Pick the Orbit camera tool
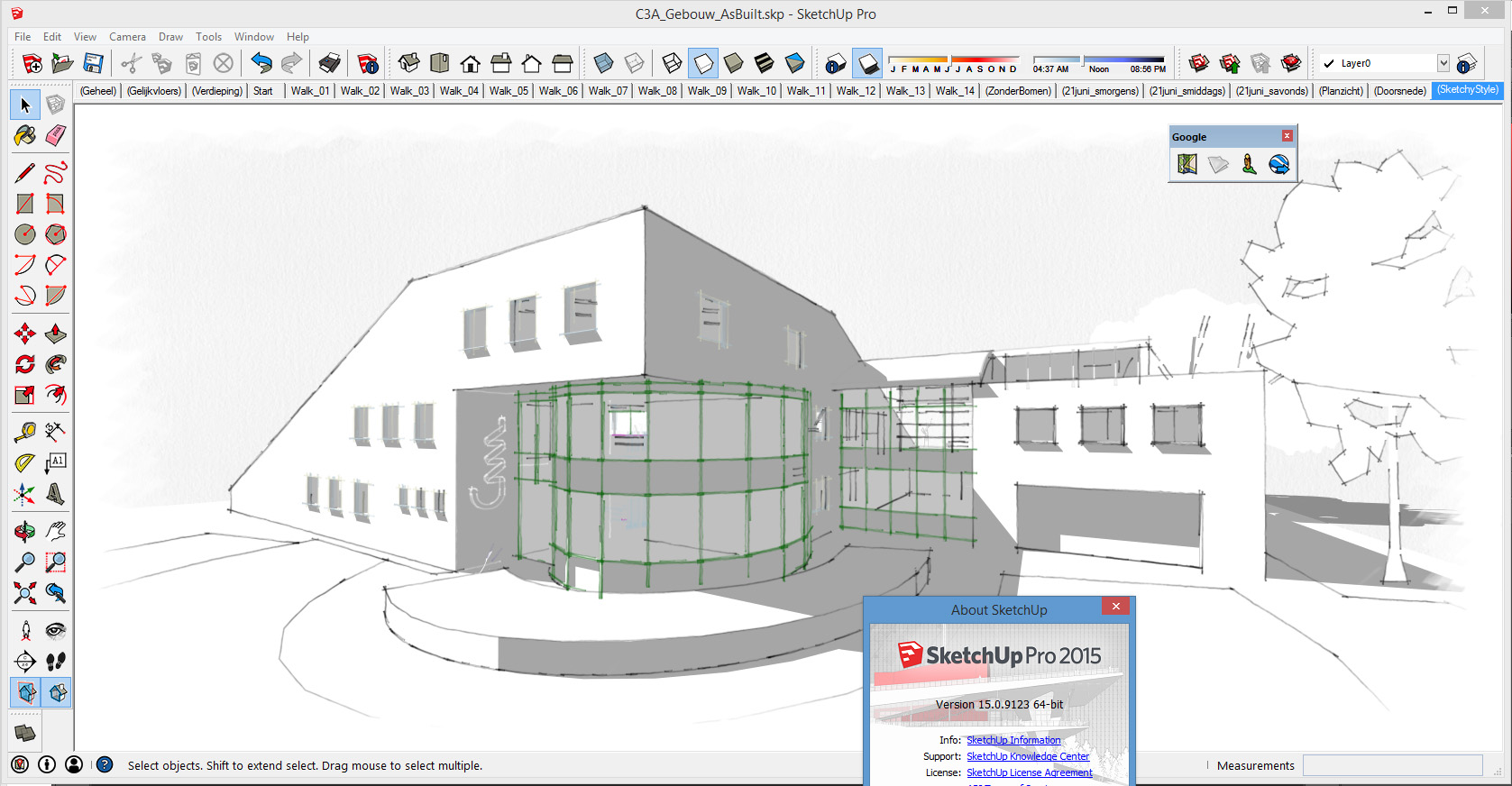Viewport: 1512px width, 786px height. pos(25,532)
